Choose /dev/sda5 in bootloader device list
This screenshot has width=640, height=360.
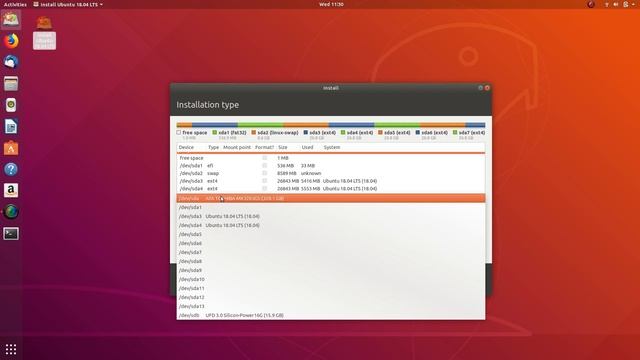pos(331,234)
